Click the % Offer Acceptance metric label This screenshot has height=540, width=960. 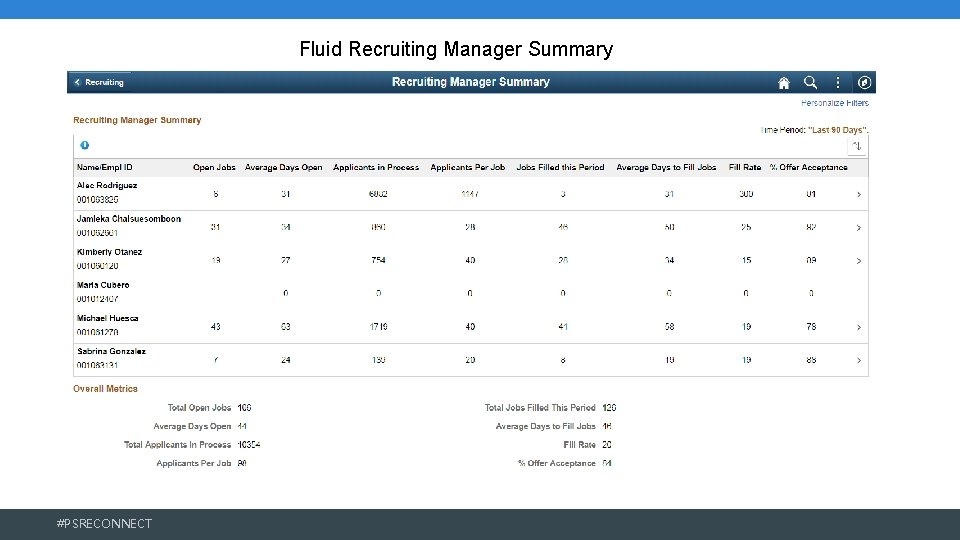point(557,463)
